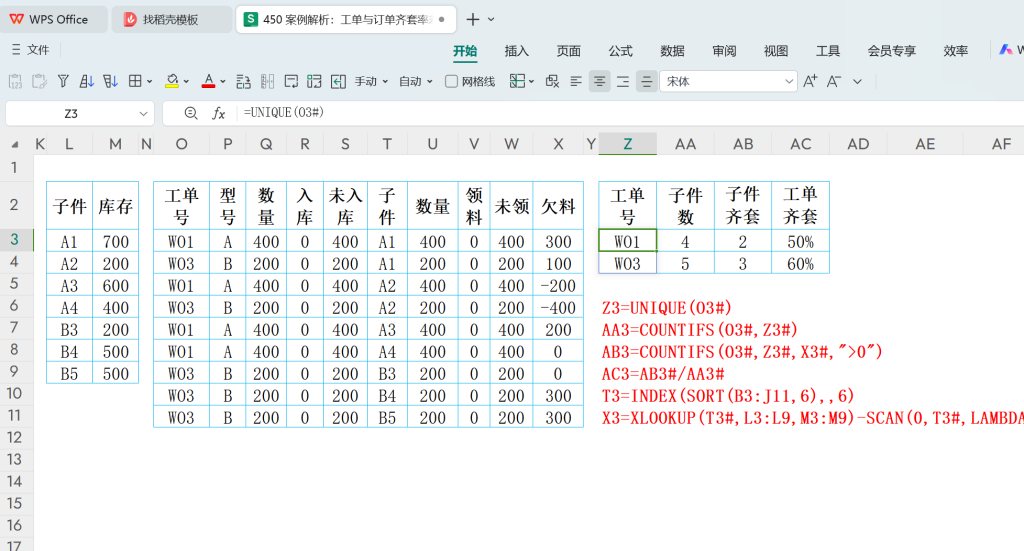Click the column width adjust icon

pos(267,82)
